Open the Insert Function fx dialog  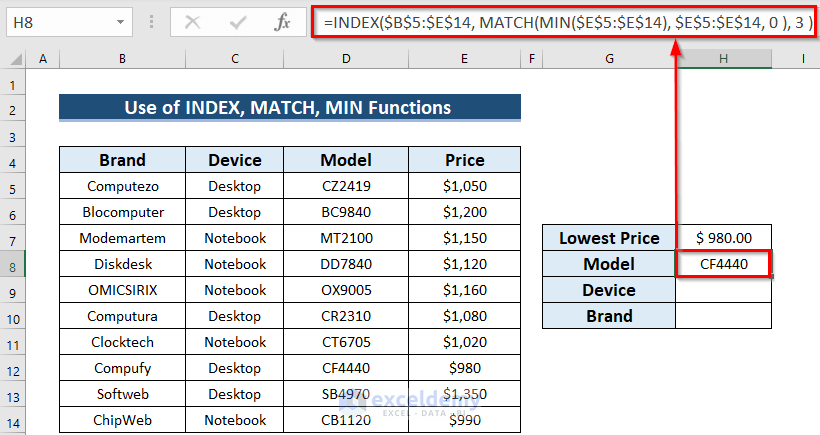[x=282, y=21]
